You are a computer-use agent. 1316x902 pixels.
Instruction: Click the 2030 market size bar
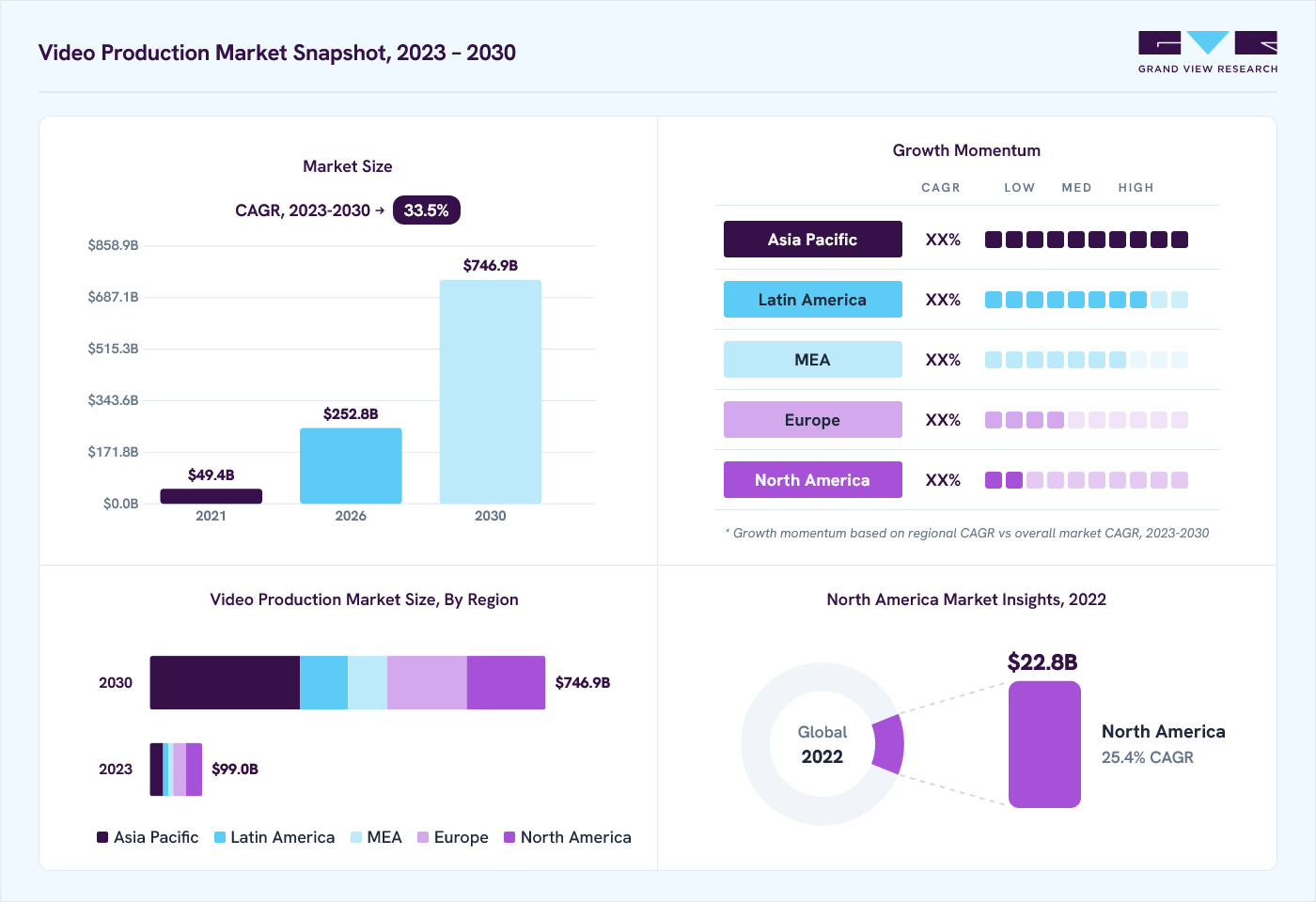point(491,392)
